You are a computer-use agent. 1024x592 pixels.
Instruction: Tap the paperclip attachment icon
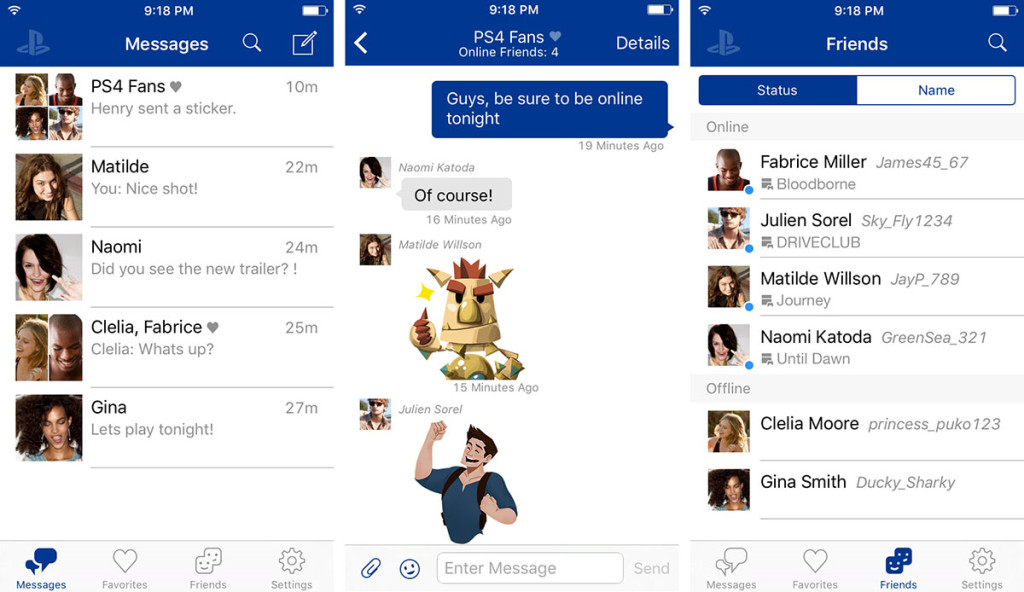(x=371, y=568)
